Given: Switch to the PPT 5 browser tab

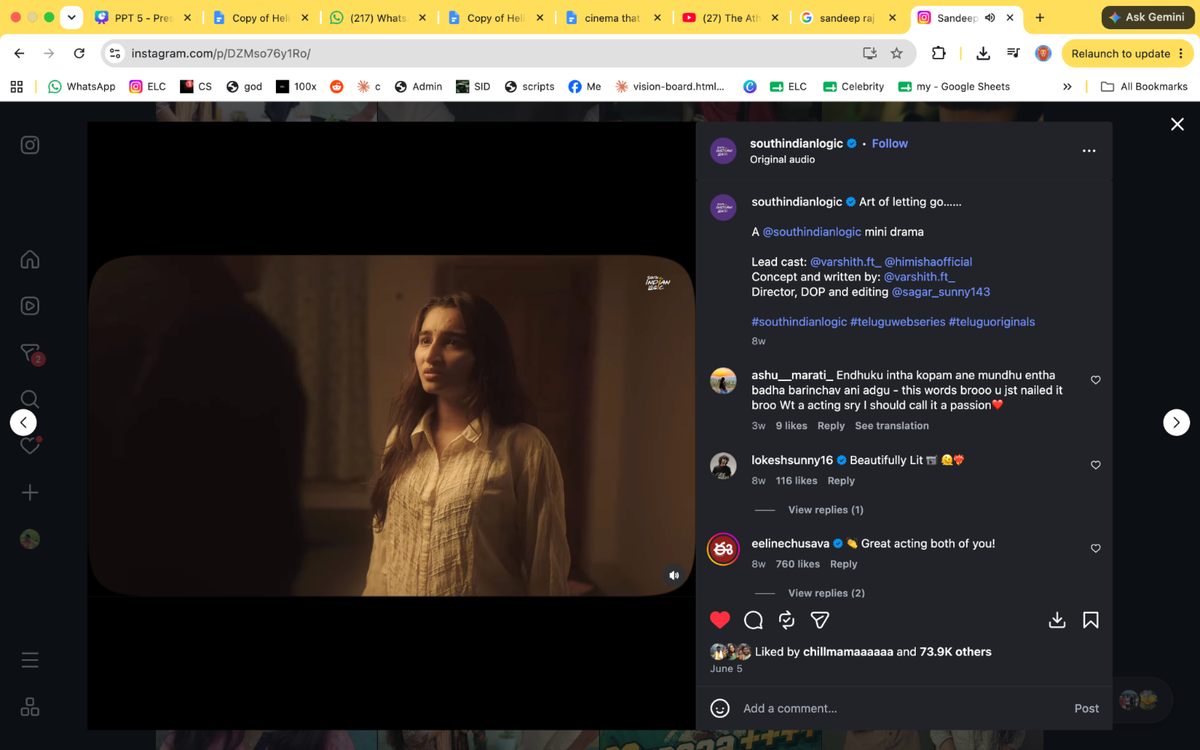Looking at the screenshot, I should (144, 18).
